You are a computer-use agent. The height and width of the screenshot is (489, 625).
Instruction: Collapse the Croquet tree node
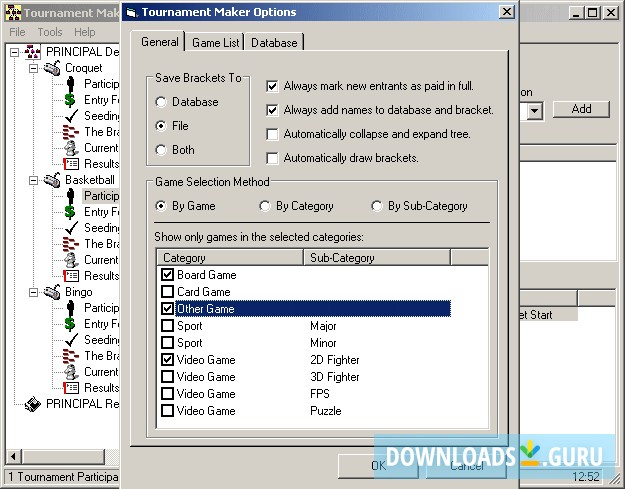(34, 68)
